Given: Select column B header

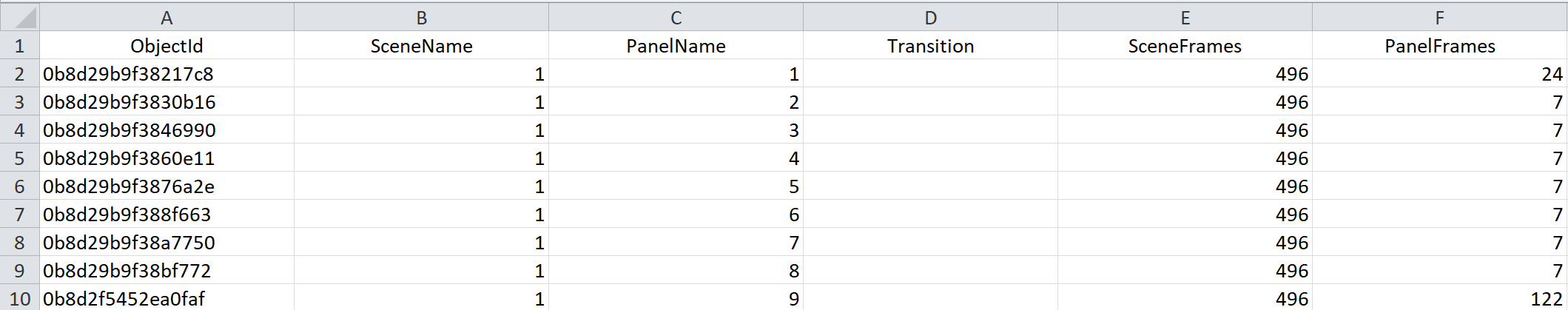Looking at the screenshot, I should click(421, 18).
